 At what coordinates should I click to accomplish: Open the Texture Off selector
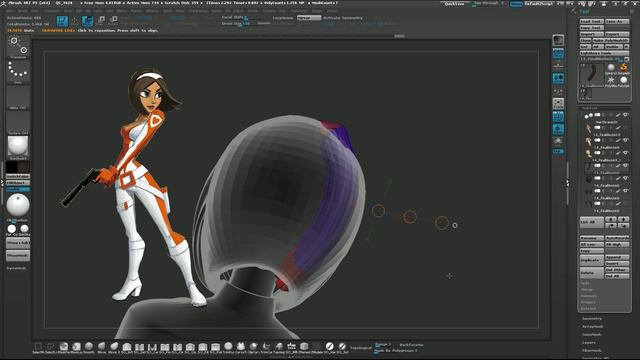click(18, 122)
